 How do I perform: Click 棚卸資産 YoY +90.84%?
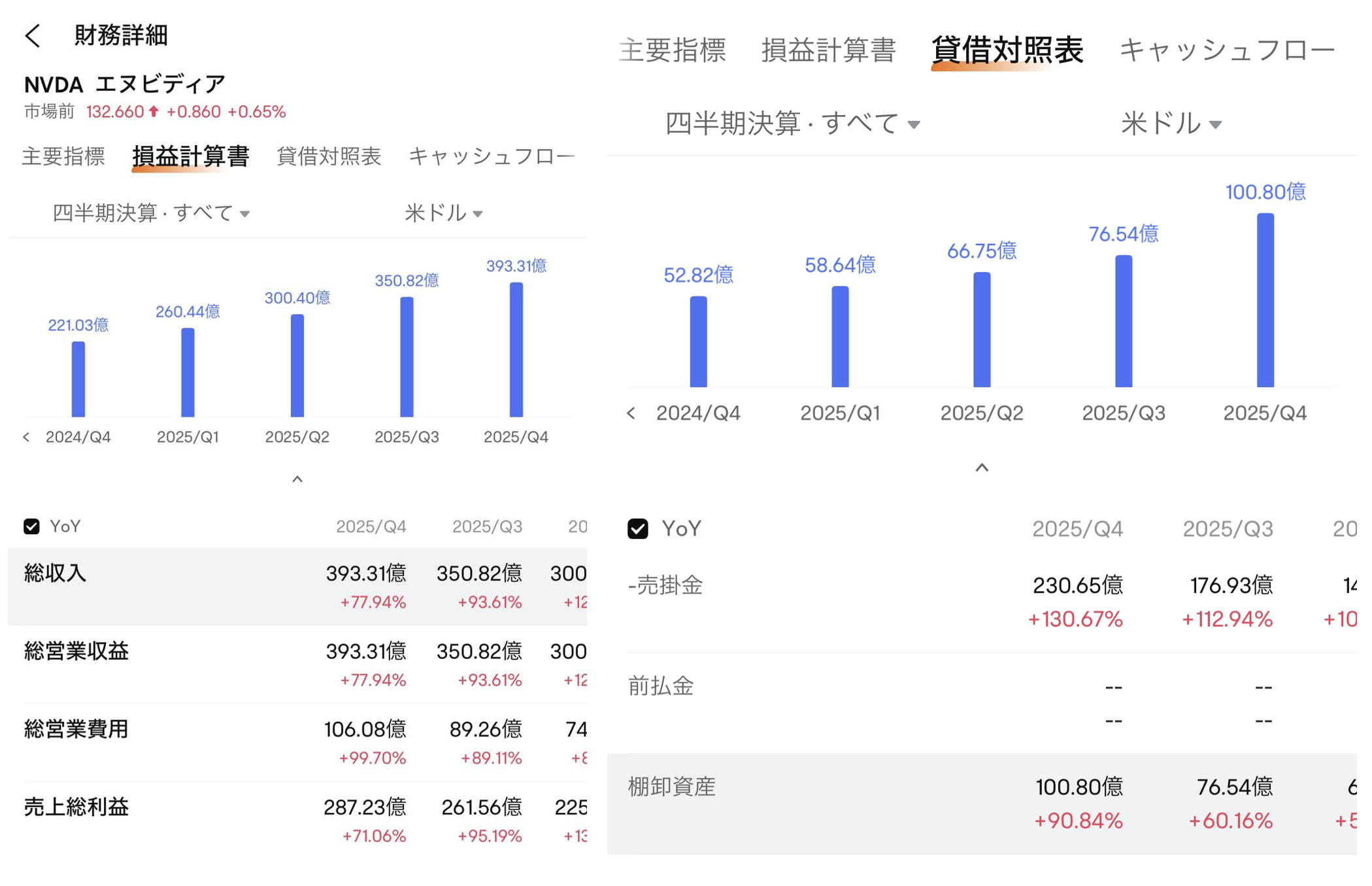(1079, 820)
